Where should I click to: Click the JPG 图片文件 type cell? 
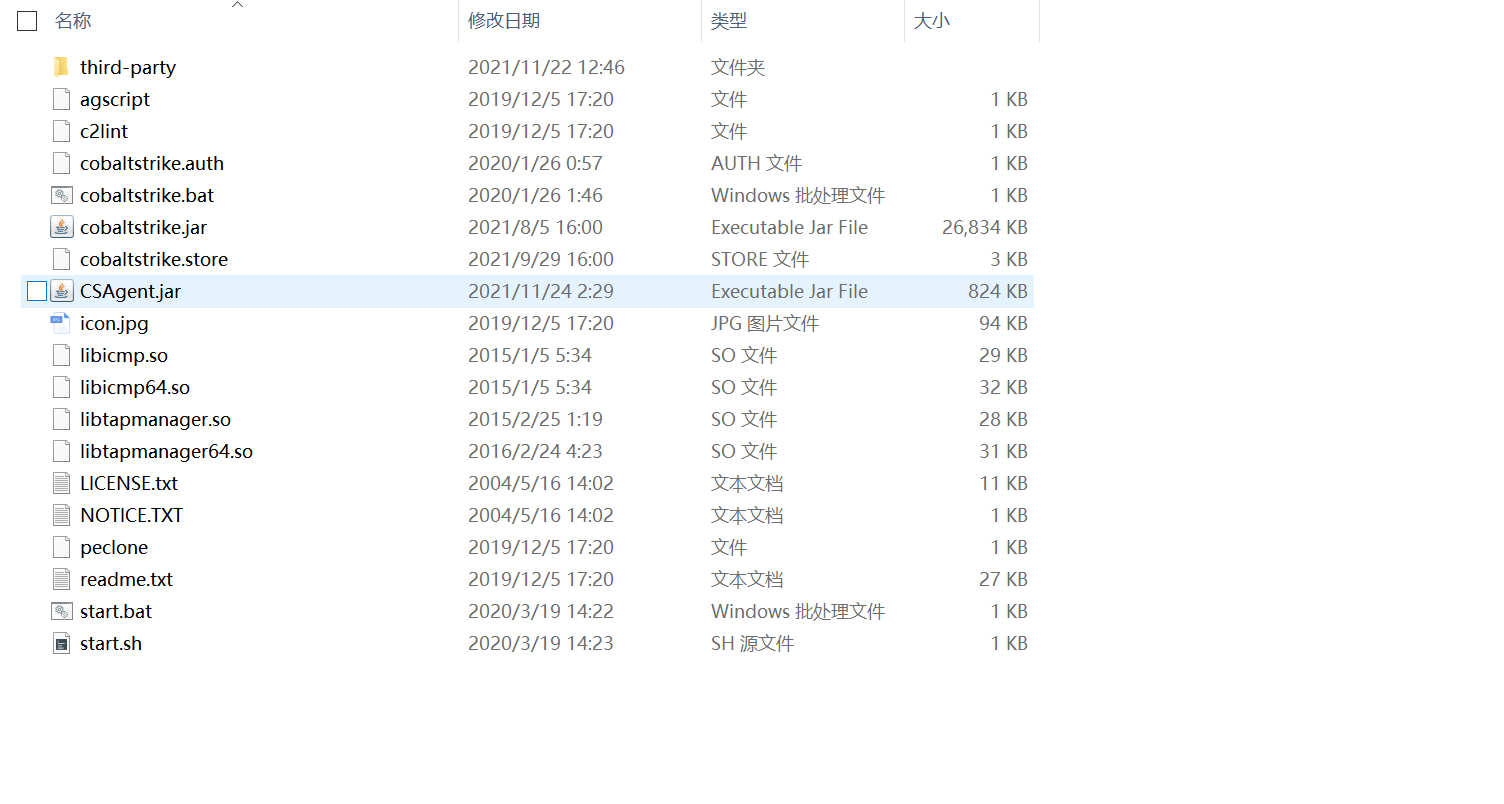coord(765,323)
